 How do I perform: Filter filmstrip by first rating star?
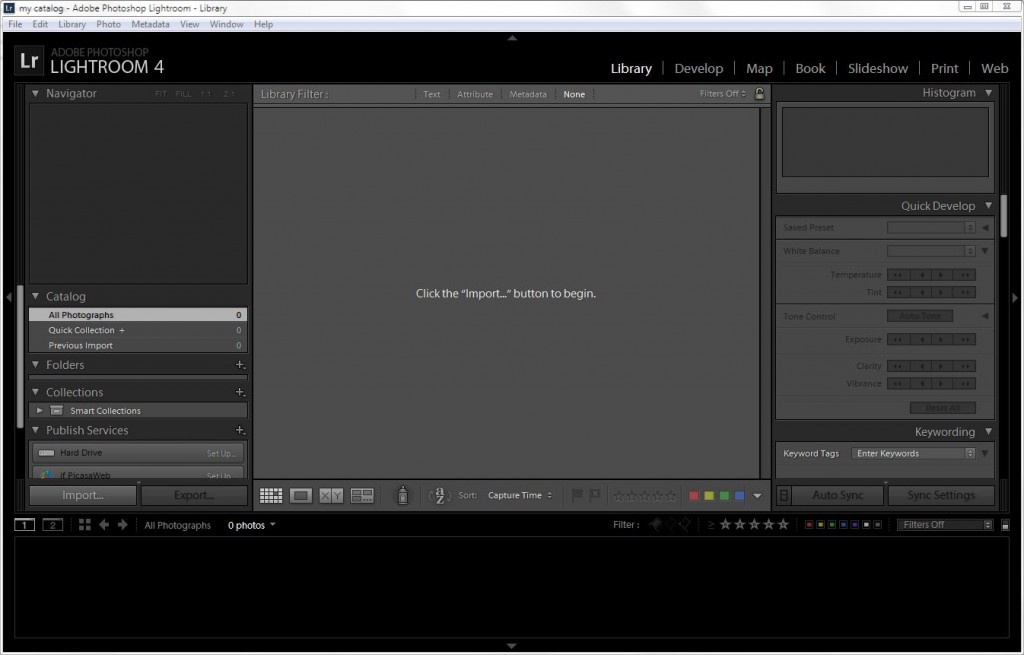pos(725,524)
